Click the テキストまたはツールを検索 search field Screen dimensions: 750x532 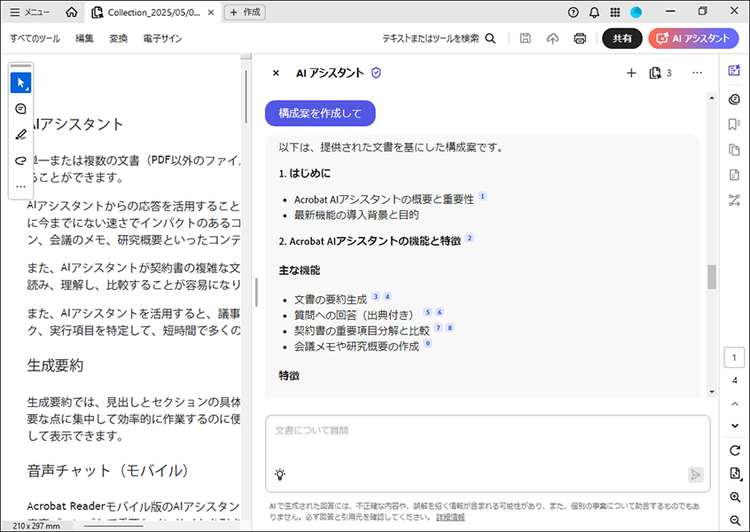tap(430, 38)
